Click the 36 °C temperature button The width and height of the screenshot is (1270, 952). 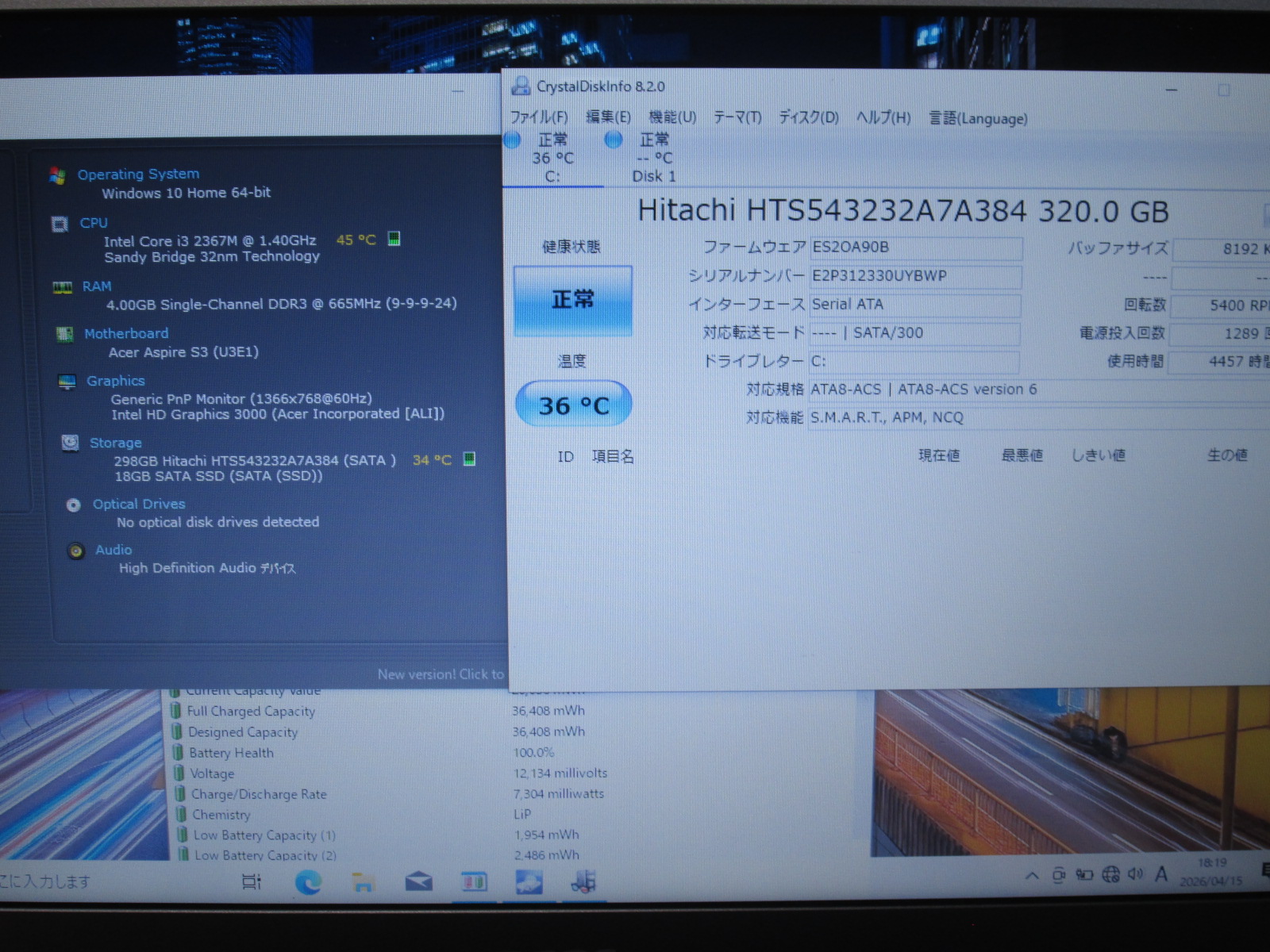pos(573,405)
